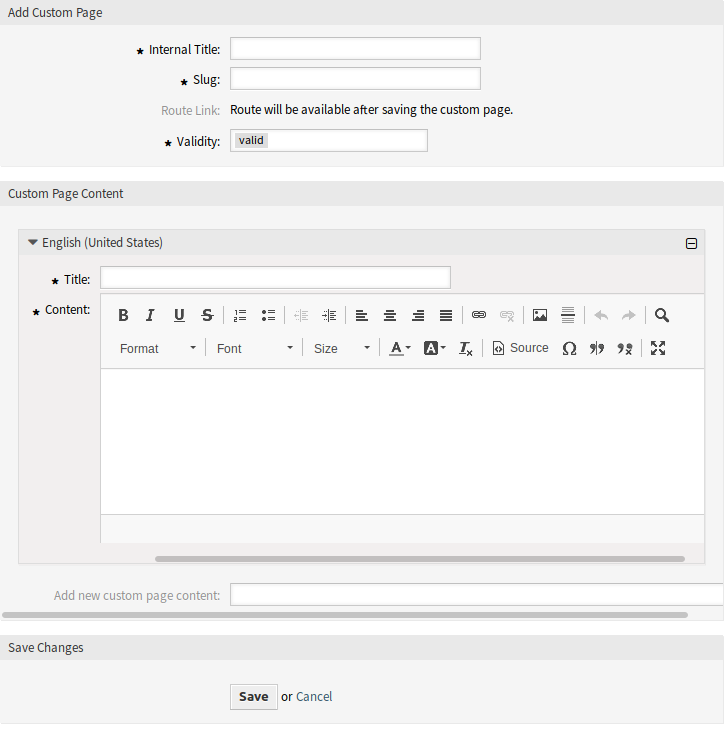
Task: Decrease indent in editor
Action: (301, 315)
